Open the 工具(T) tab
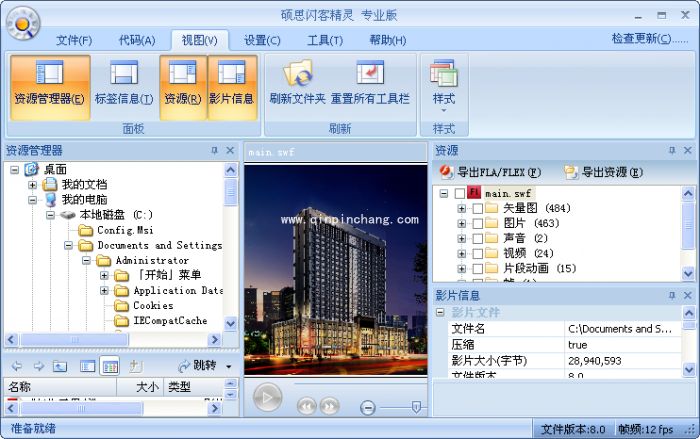This screenshot has height=439, width=700. click(325, 41)
